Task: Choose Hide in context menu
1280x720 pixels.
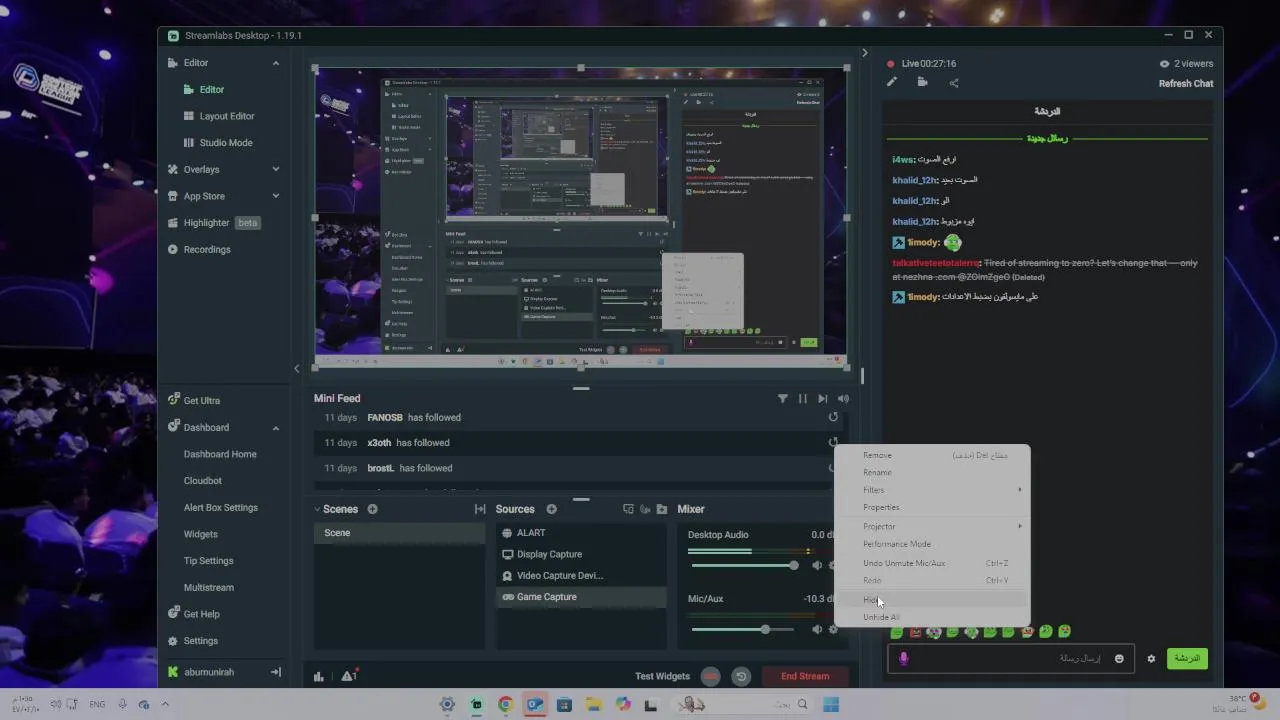Action: pos(932,600)
